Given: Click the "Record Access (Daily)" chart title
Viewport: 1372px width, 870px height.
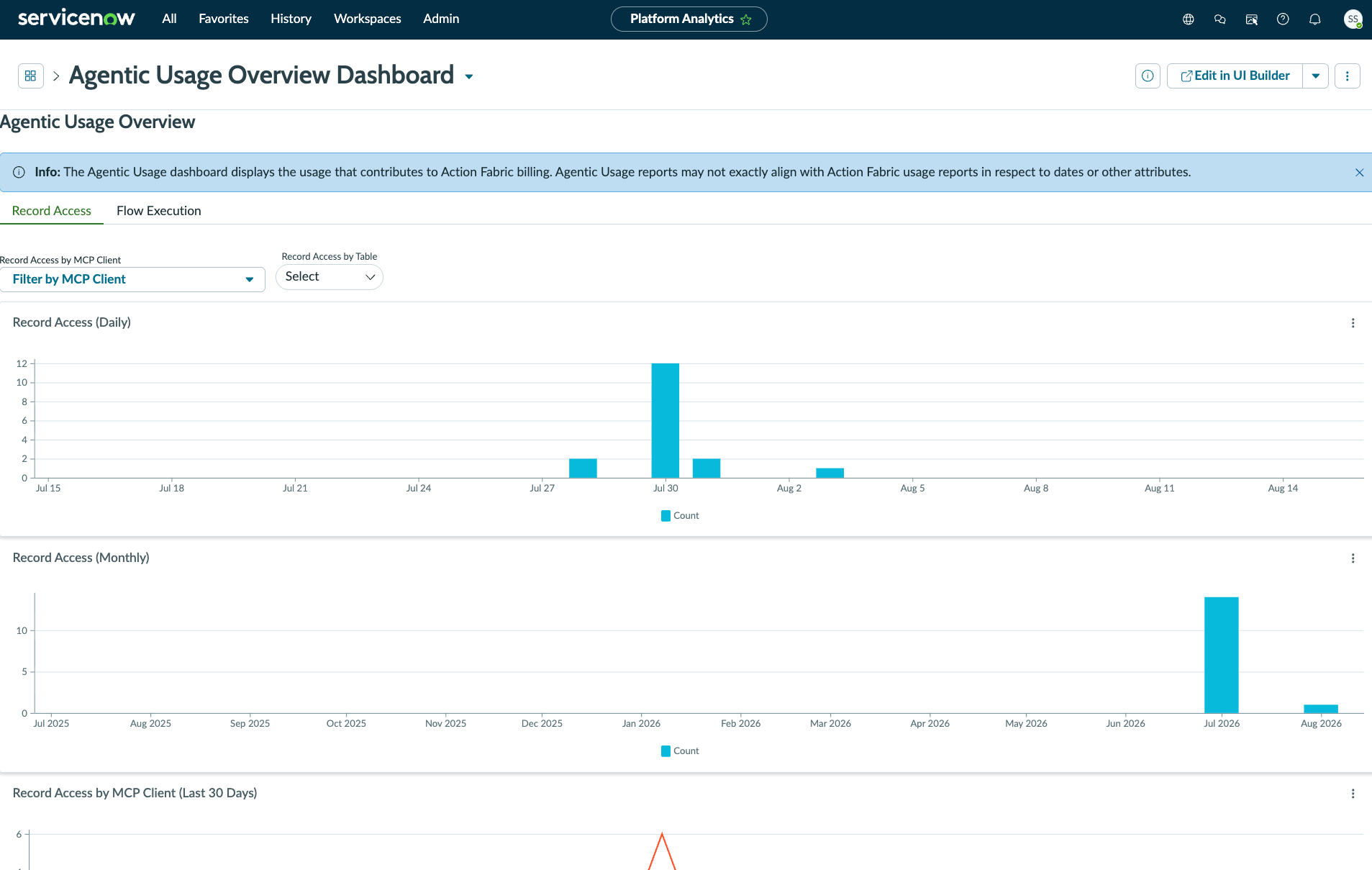Looking at the screenshot, I should [72, 322].
